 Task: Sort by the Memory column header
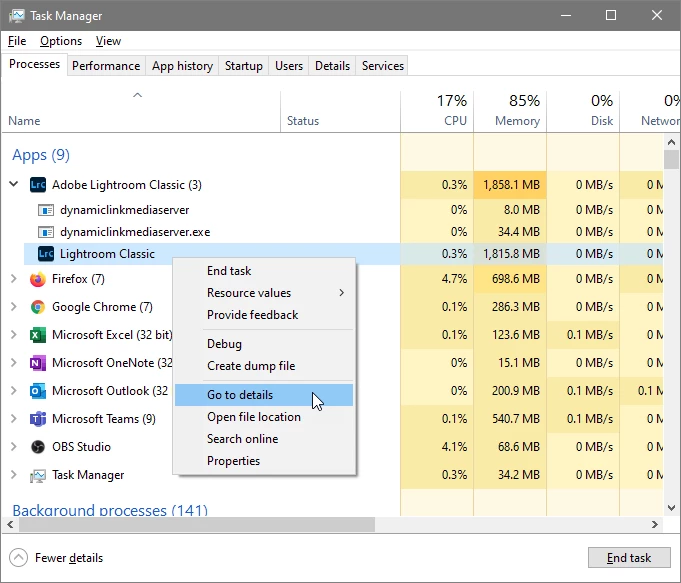coord(510,112)
